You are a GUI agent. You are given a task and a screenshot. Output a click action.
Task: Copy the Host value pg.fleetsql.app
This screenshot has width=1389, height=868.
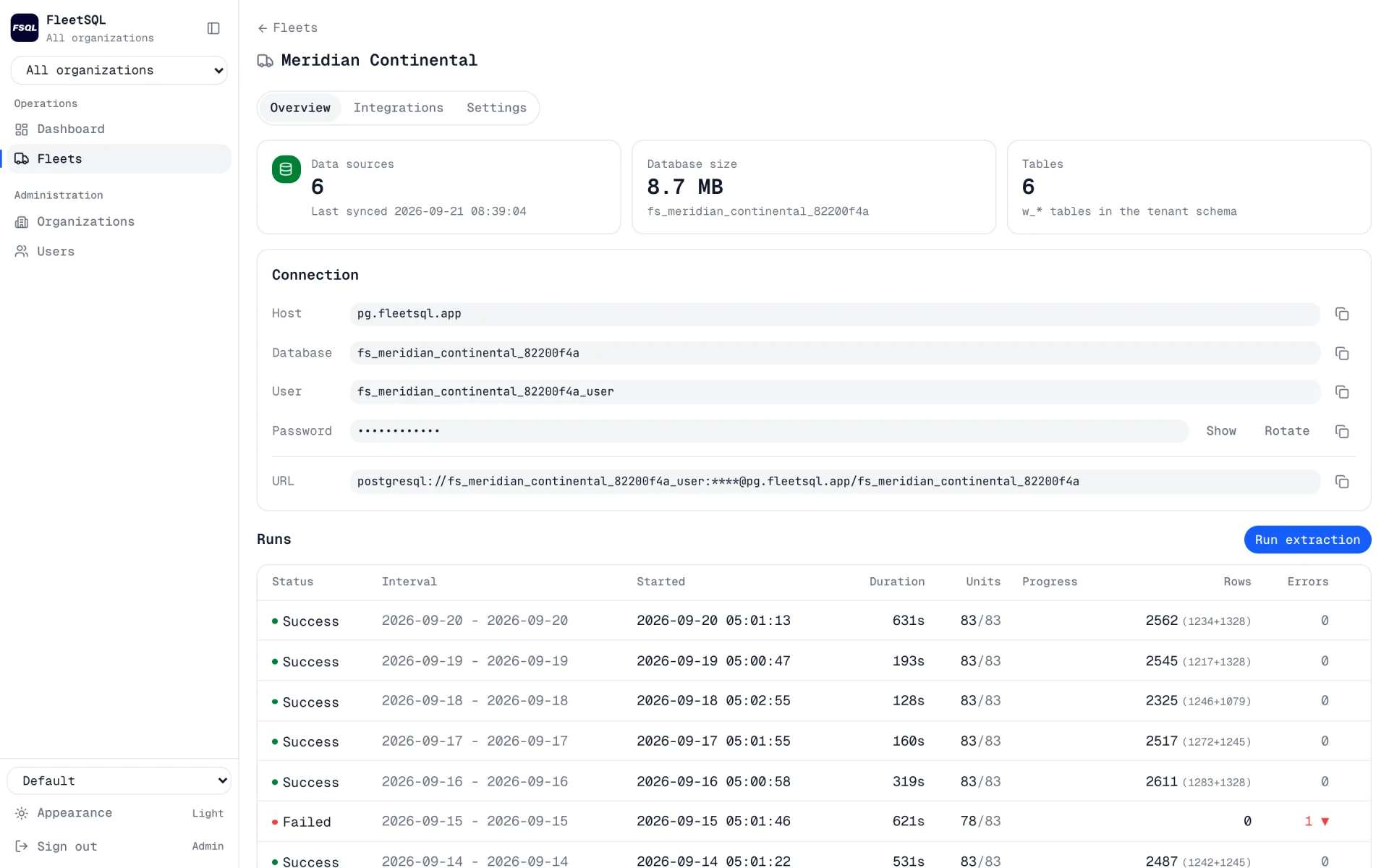[x=1342, y=314]
